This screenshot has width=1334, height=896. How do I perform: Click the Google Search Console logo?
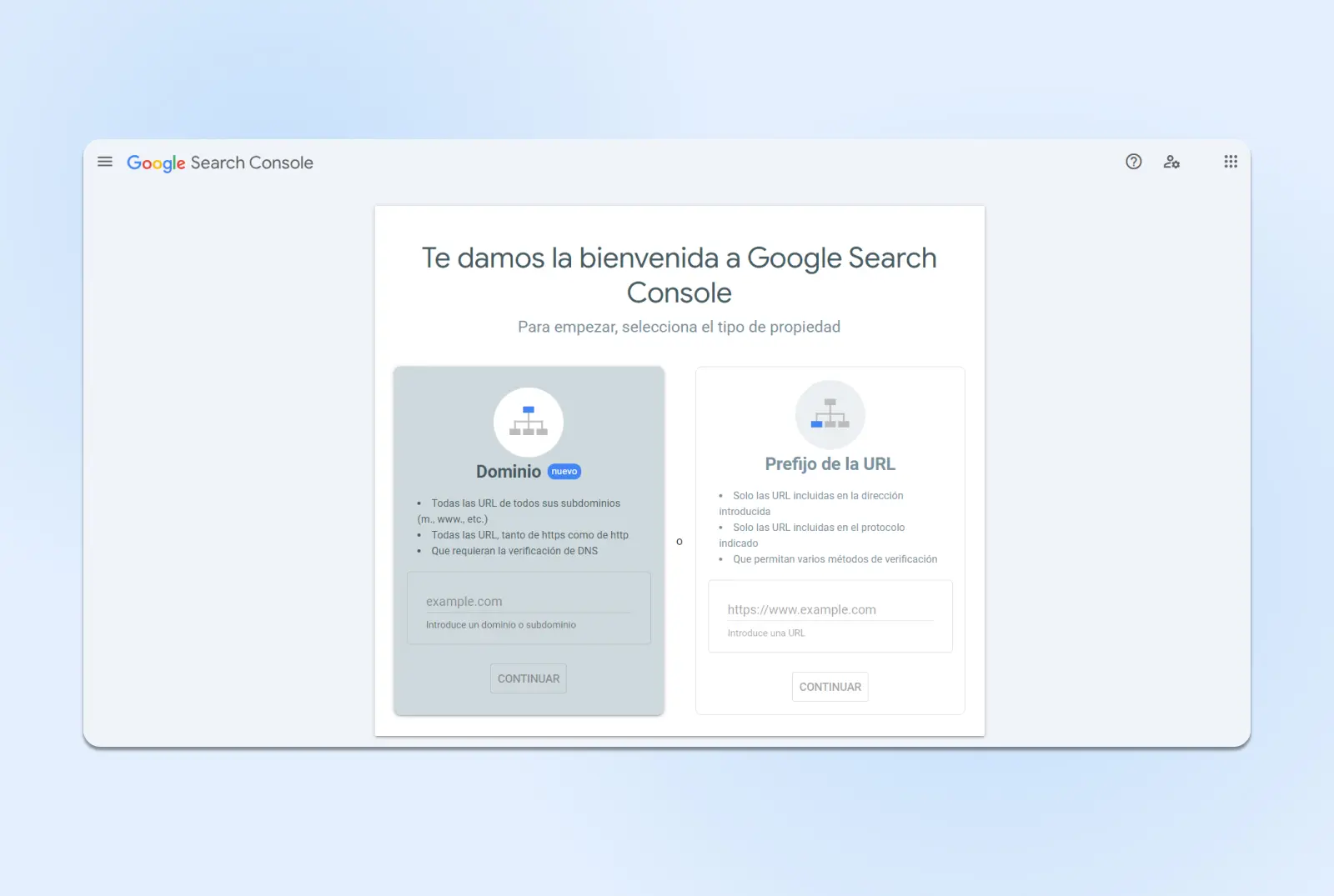tap(220, 163)
